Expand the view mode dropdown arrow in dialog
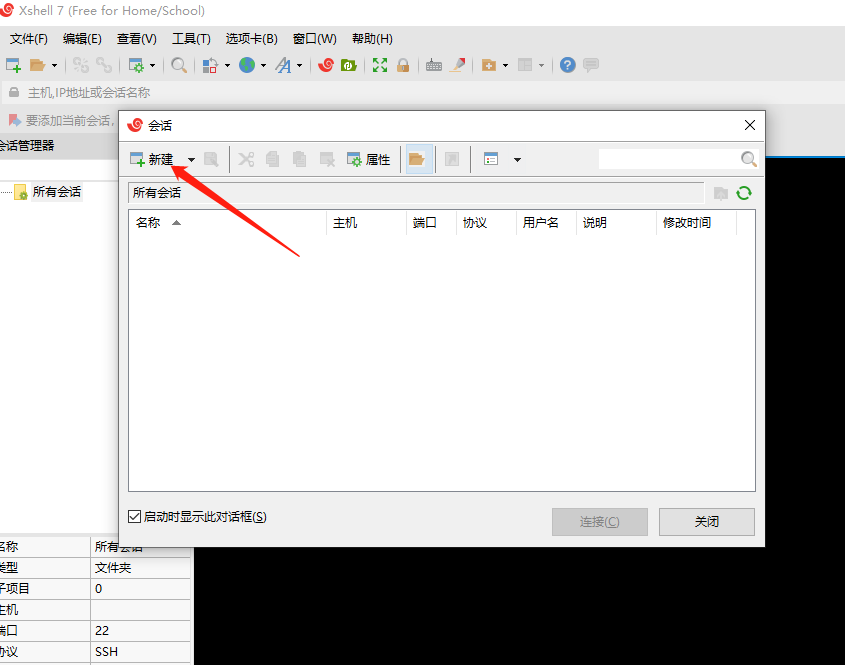The image size is (845, 665). pyautogui.click(x=517, y=160)
